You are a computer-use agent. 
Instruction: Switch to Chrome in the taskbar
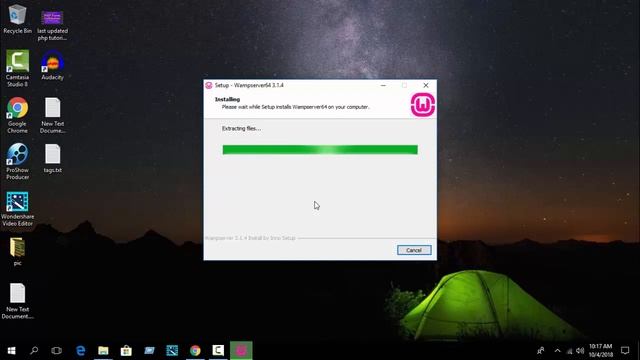pos(195,351)
